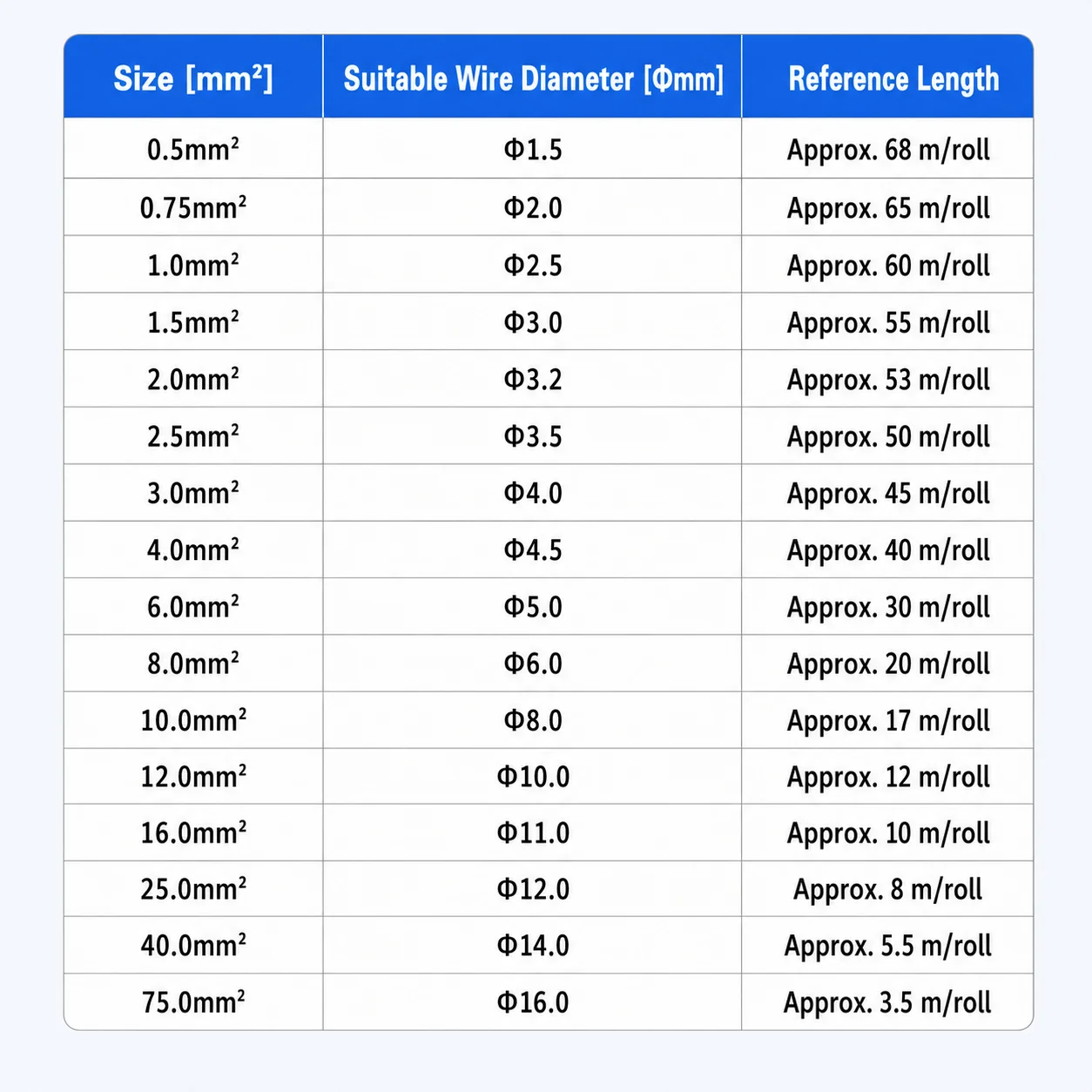Click the Size [mm²] column header
Viewport: 1092px width, 1092px height.
pyautogui.click(x=193, y=77)
